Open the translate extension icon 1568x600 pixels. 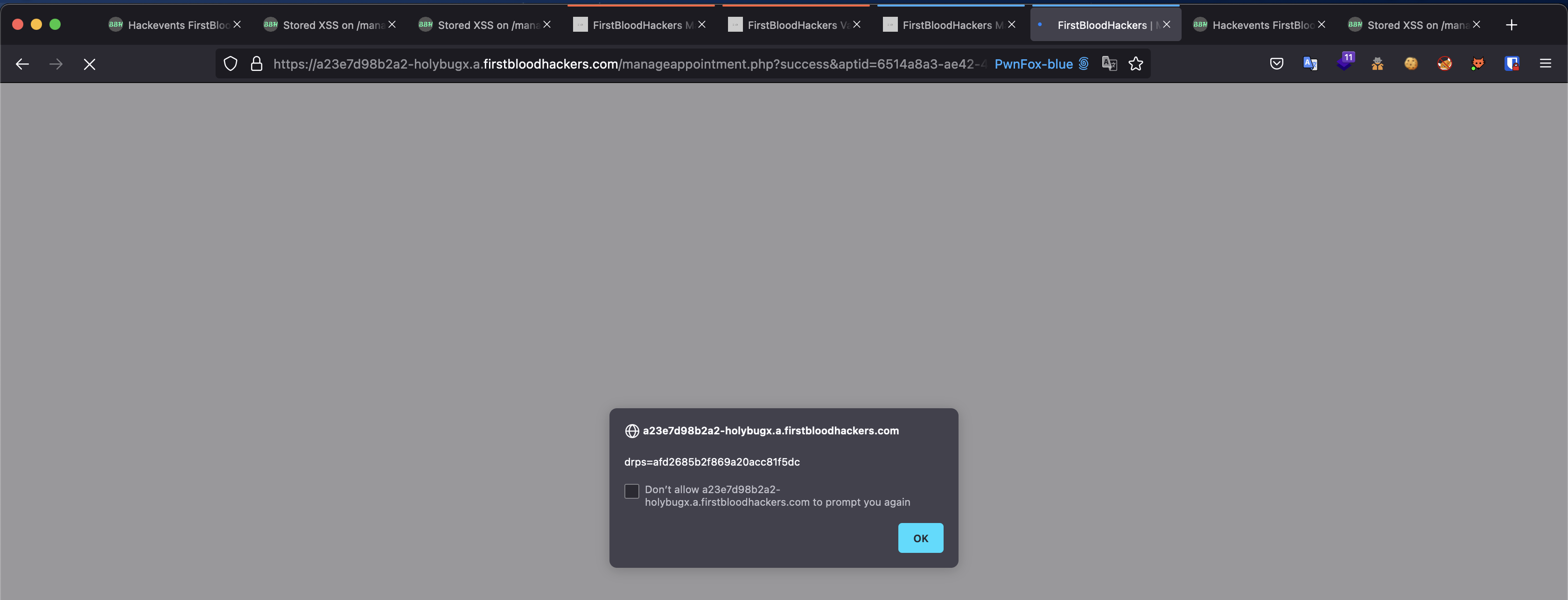click(1310, 63)
